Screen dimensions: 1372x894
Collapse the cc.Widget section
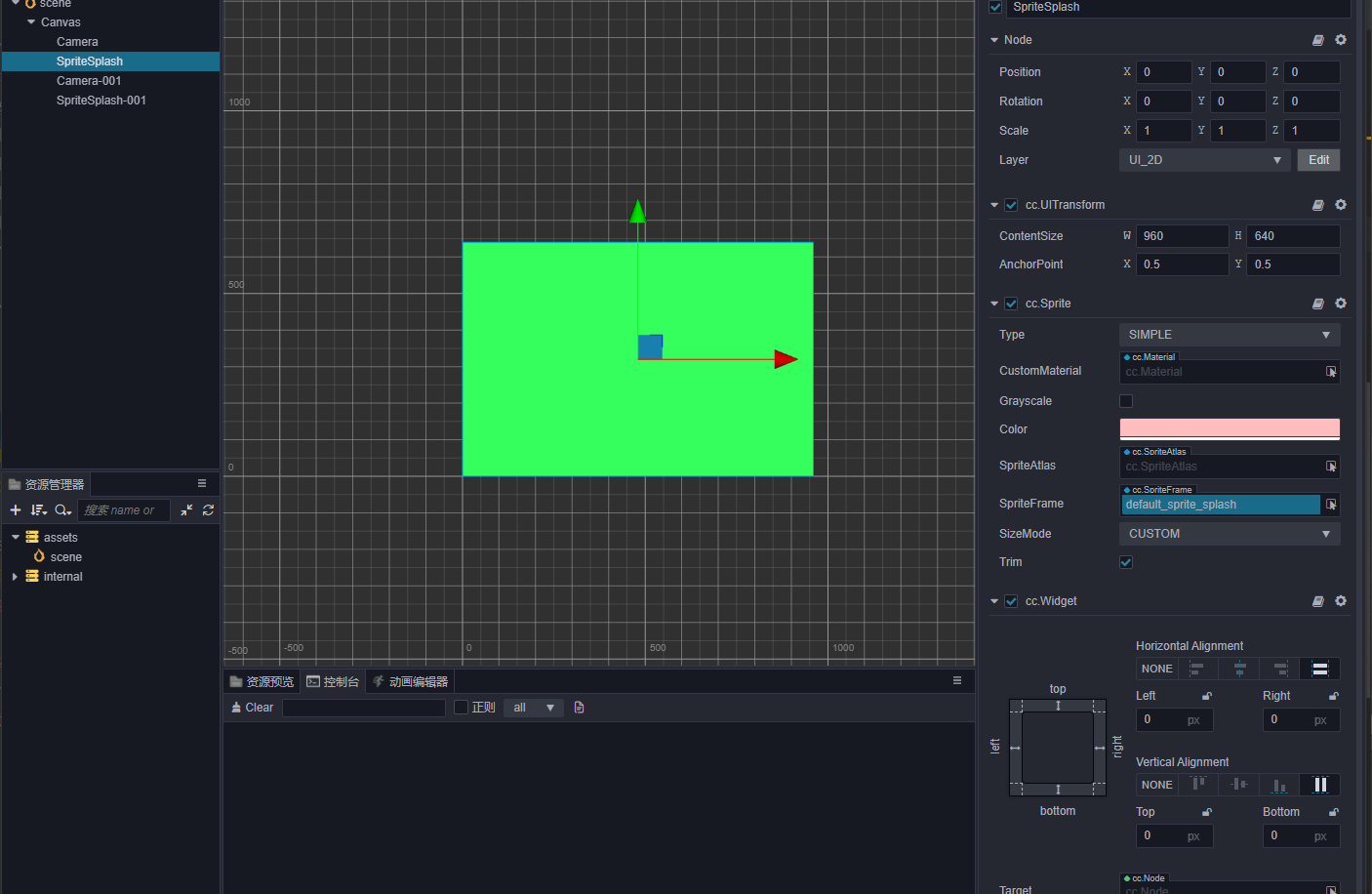pos(994,601)
